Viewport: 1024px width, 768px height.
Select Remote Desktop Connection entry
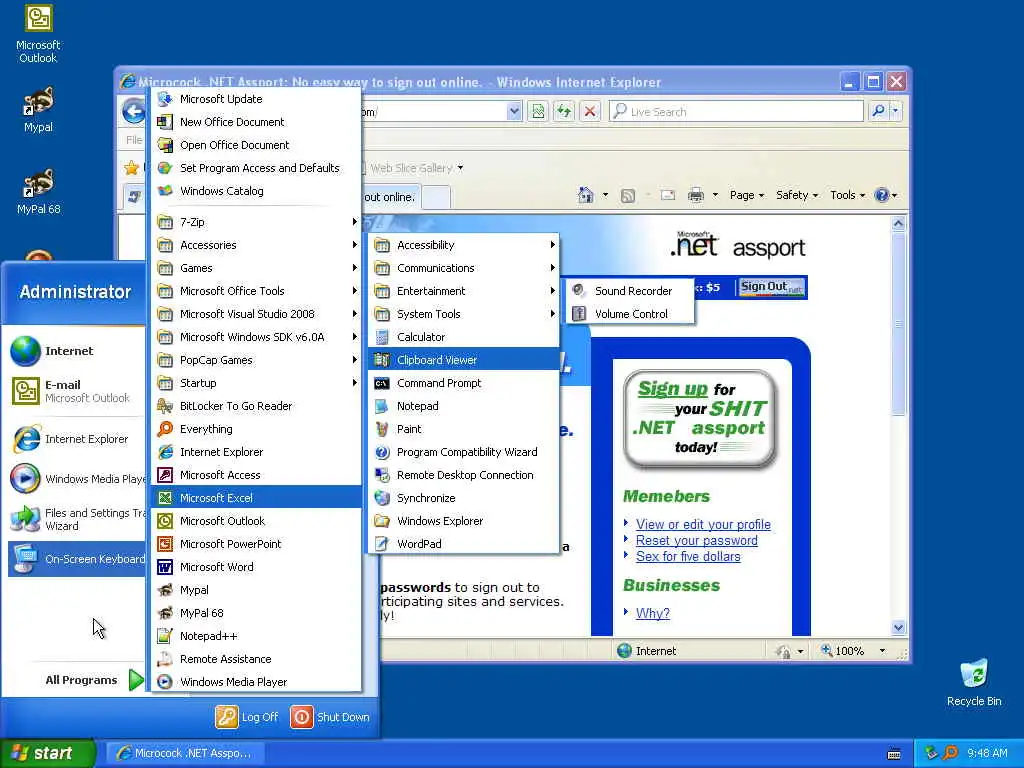pyautogui.click(x=464, y=475)
